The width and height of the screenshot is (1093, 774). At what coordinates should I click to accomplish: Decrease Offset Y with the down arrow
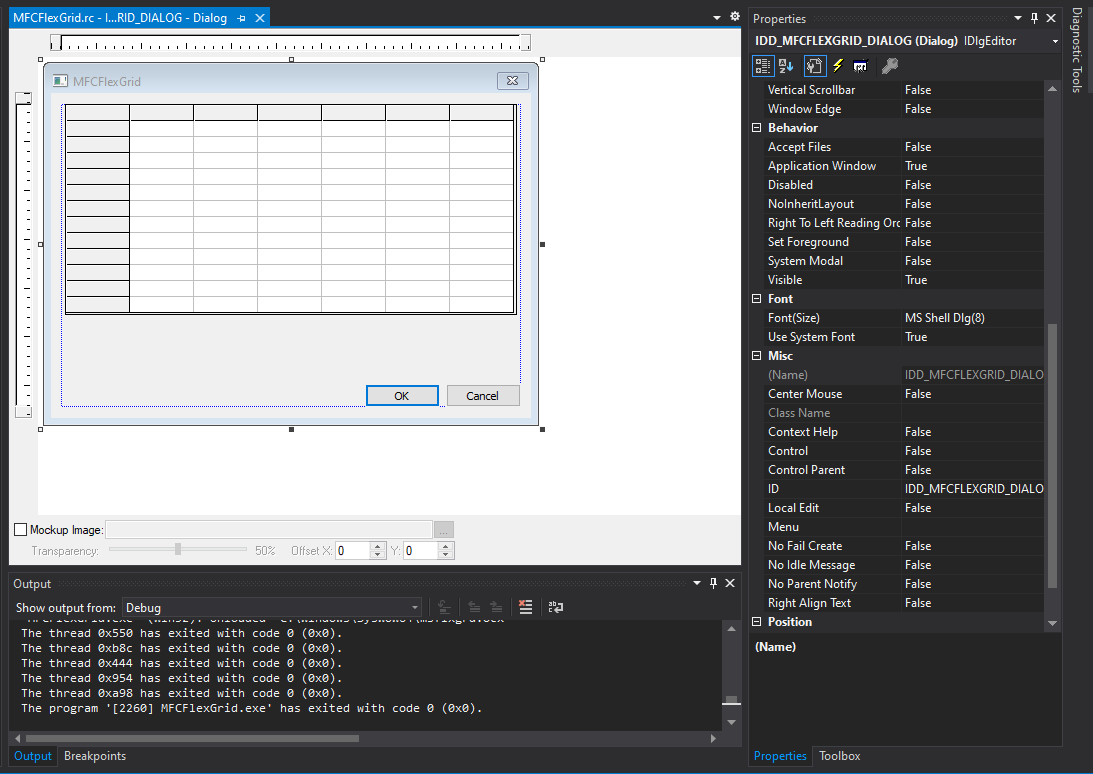446,555
